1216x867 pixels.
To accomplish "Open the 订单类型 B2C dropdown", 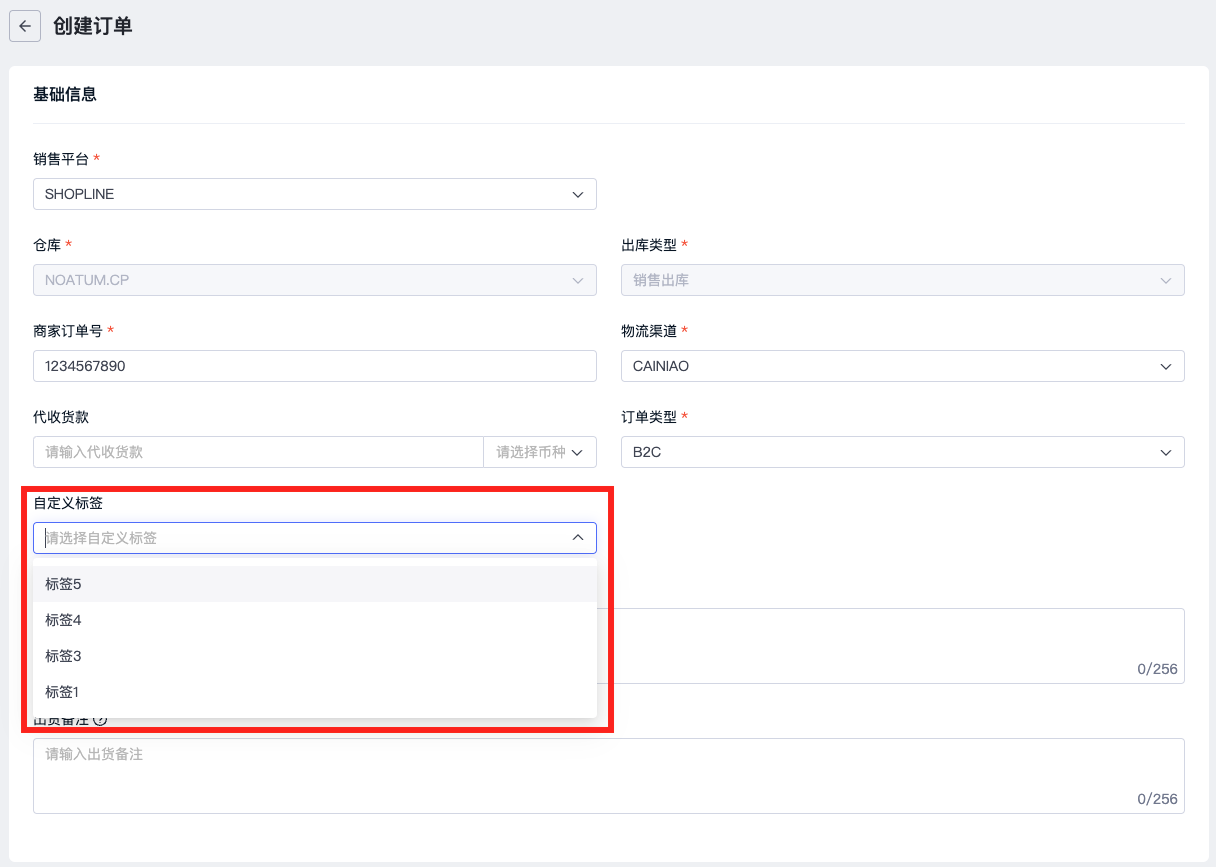I will (903, 452).
